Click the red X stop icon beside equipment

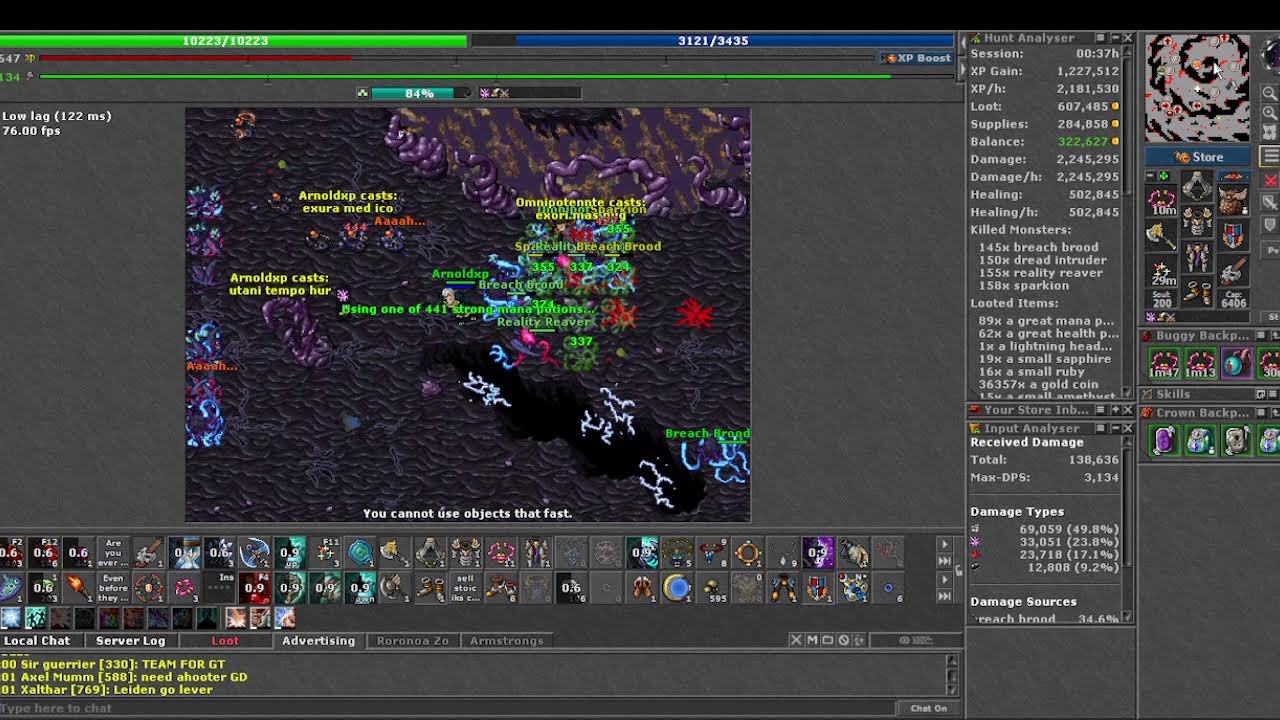coord(1271,180)
